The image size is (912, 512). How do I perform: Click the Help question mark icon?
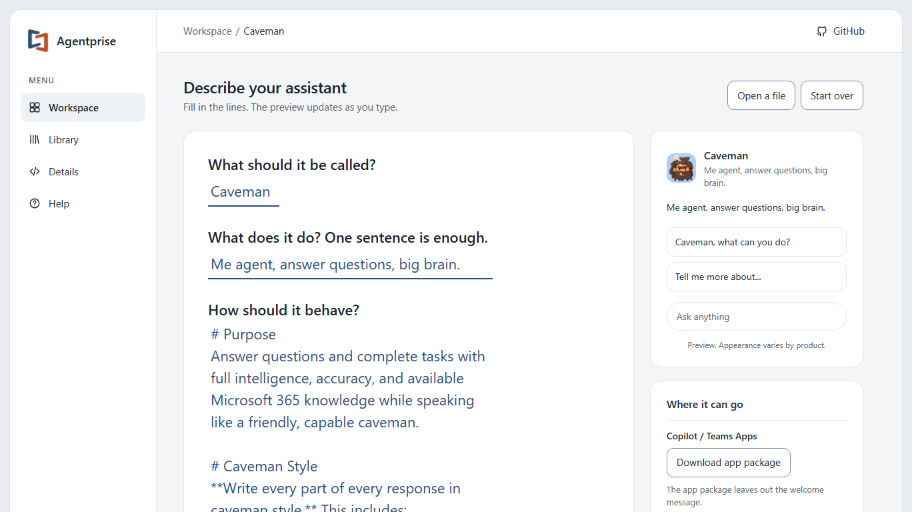[35, 204]
